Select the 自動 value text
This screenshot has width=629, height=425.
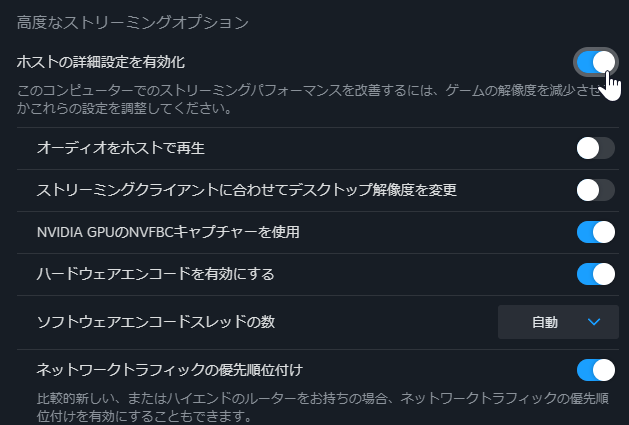545,322
